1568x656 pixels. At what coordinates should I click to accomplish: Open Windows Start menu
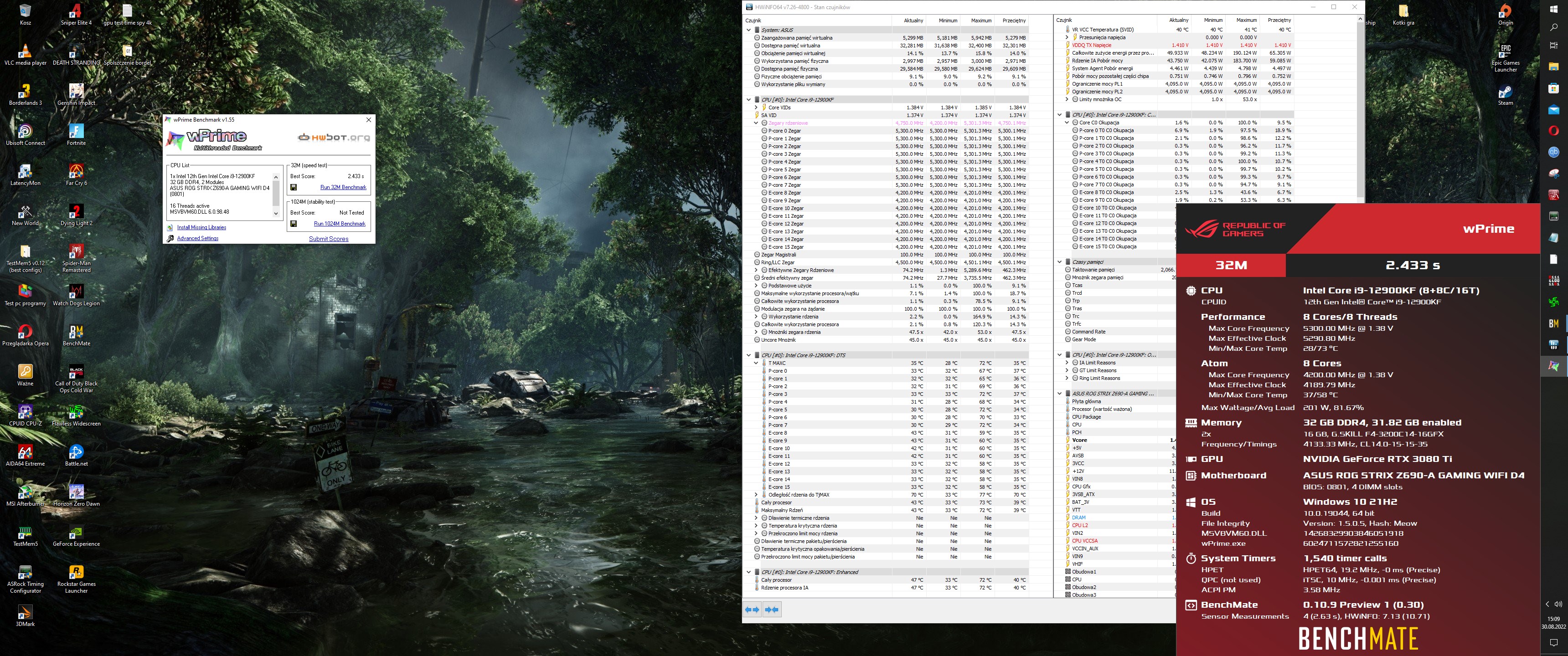click(1553, 9)
